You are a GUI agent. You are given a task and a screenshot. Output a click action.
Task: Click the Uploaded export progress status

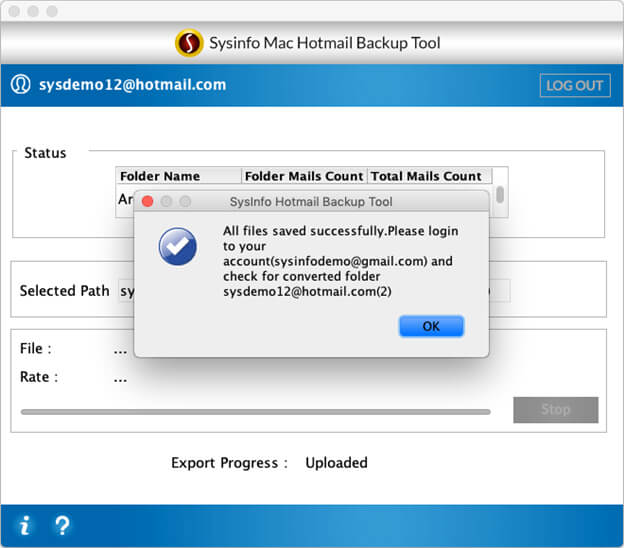click(336, 462)
